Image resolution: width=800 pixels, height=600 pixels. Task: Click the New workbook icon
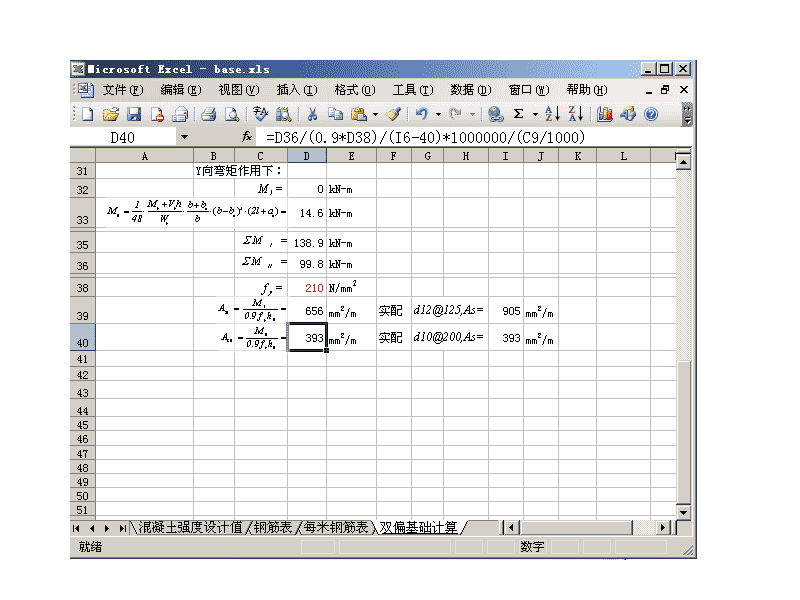(88, 114)
